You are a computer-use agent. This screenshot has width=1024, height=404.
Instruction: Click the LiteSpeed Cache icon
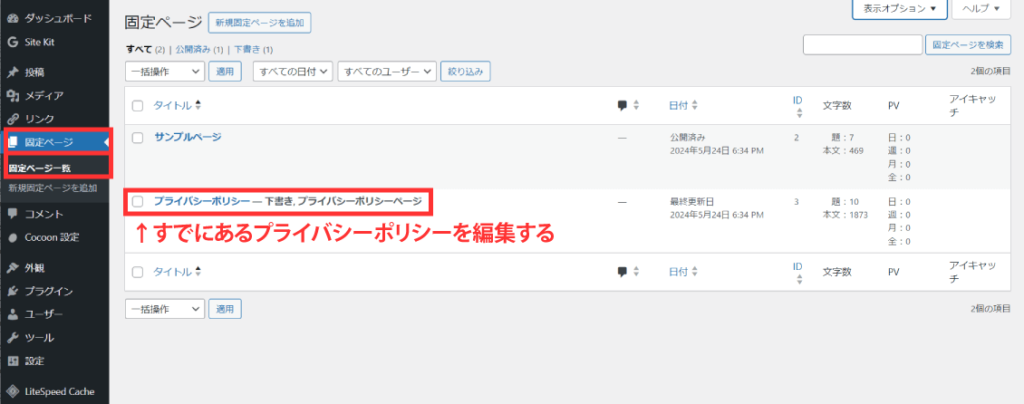pos(12,391)
